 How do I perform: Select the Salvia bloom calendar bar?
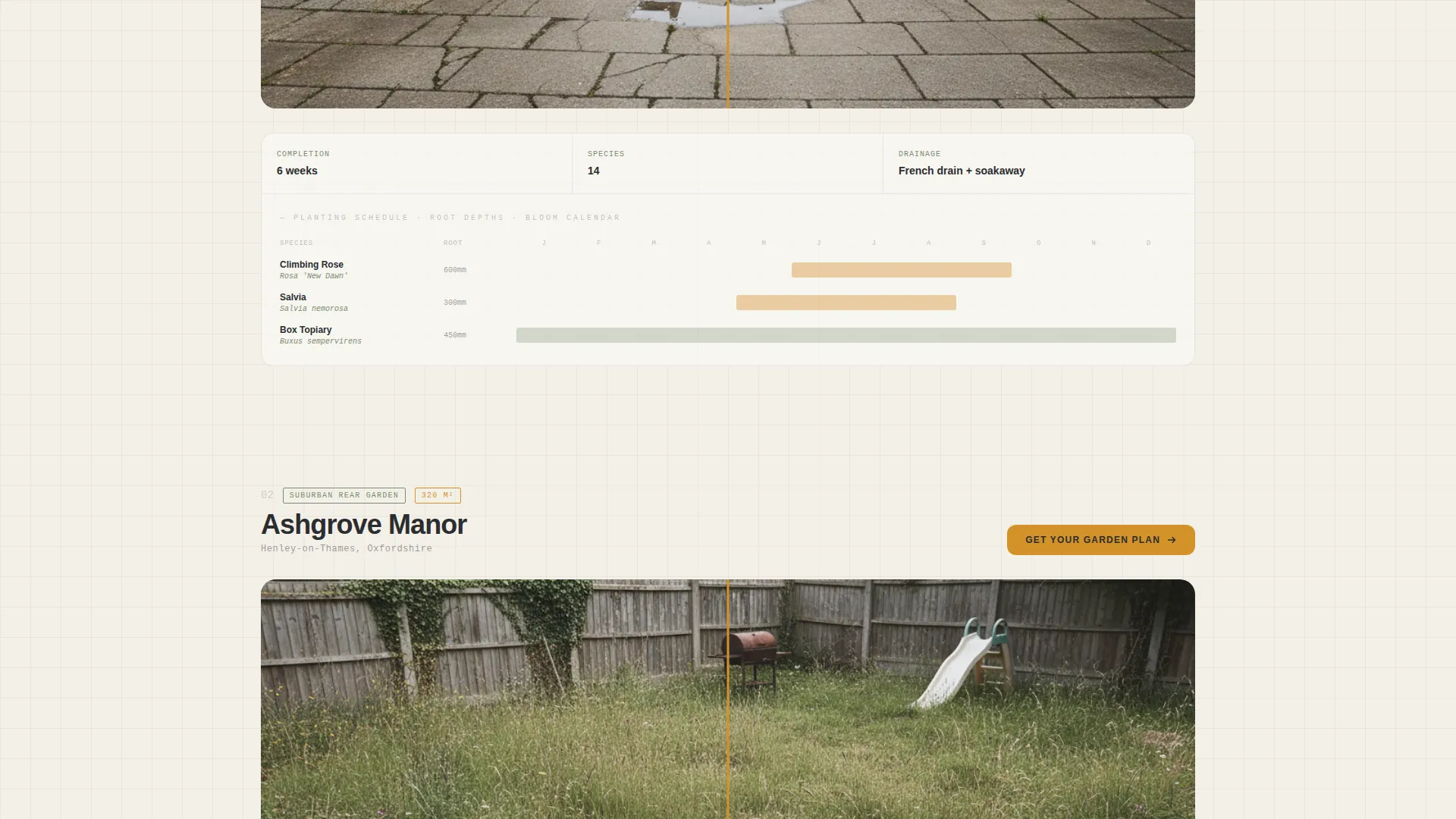[x=846, y=303]
